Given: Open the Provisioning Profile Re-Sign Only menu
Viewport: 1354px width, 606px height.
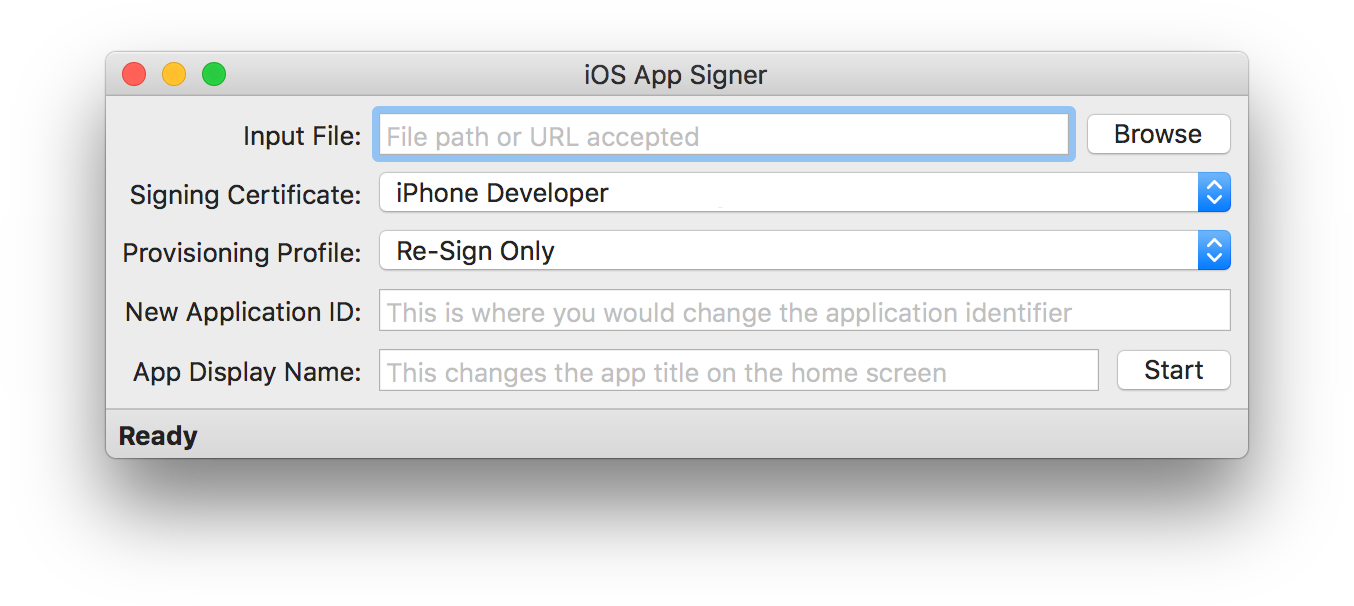Looking at the screenshot, I should click(x=788, y=251).
